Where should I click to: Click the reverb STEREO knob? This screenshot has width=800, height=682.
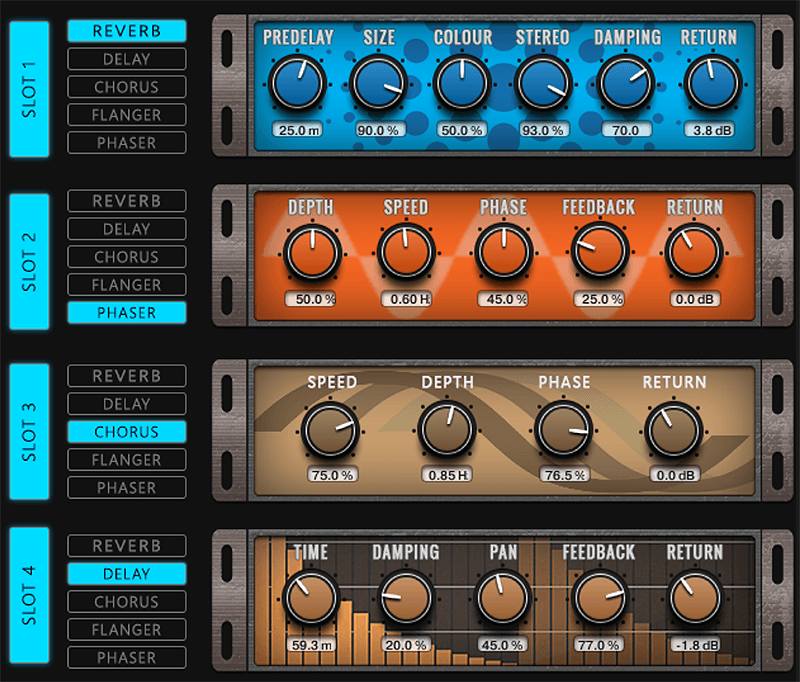(543, 83)
